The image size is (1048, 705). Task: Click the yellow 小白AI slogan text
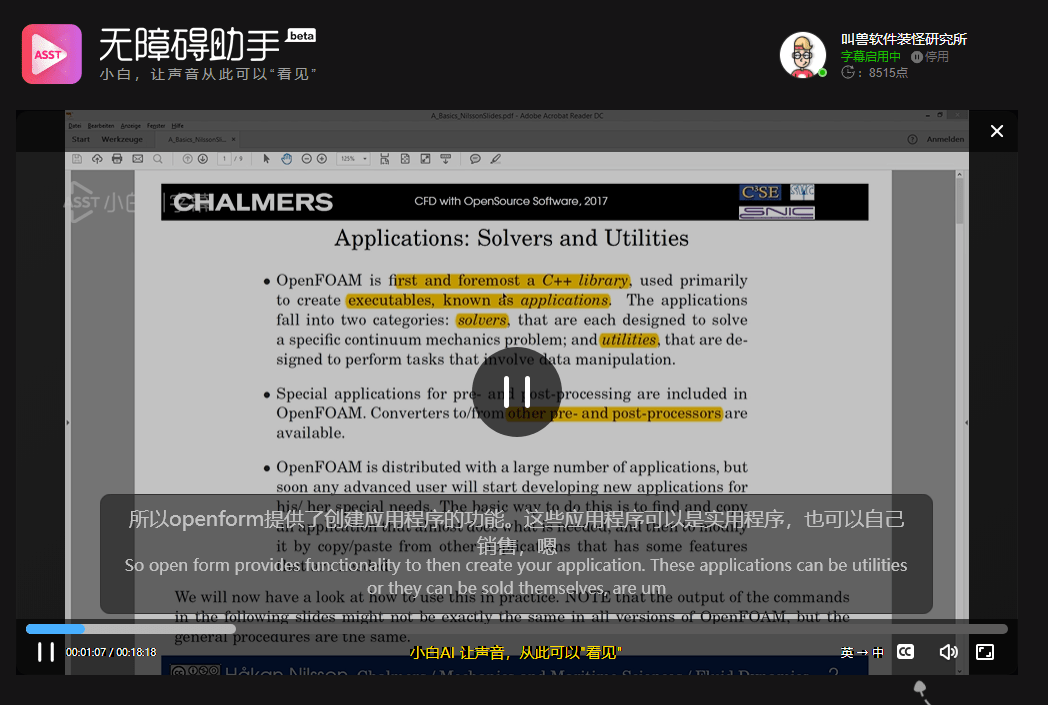(515, 652)
